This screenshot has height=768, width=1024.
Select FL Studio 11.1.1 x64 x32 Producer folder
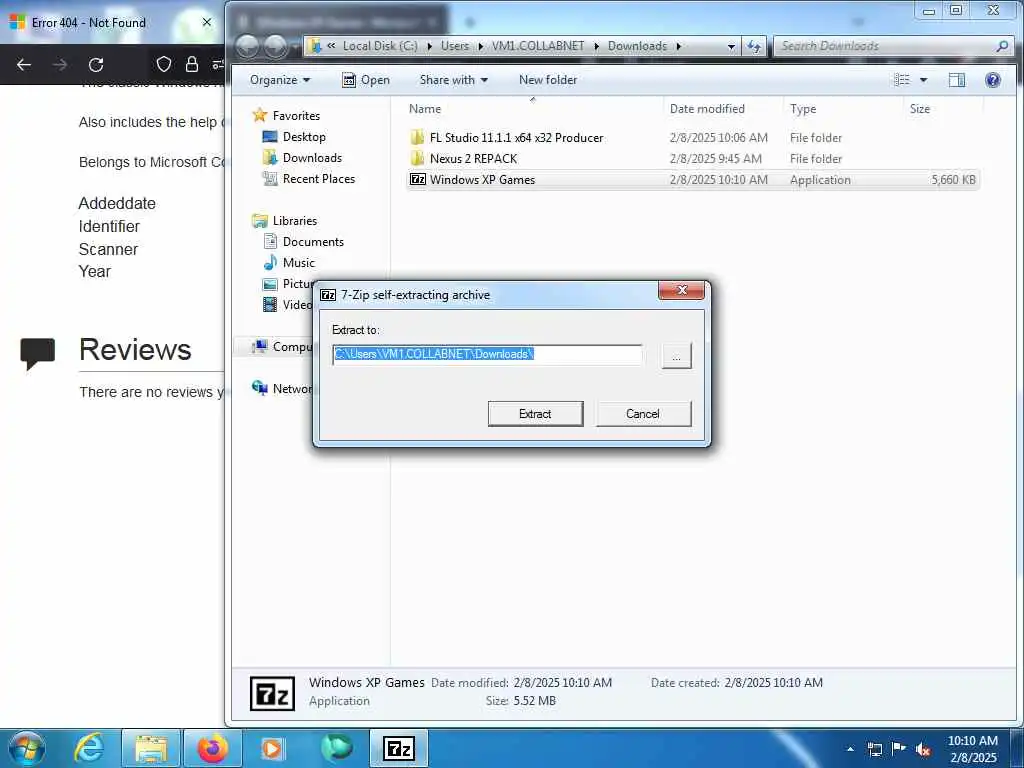[516, 138]
